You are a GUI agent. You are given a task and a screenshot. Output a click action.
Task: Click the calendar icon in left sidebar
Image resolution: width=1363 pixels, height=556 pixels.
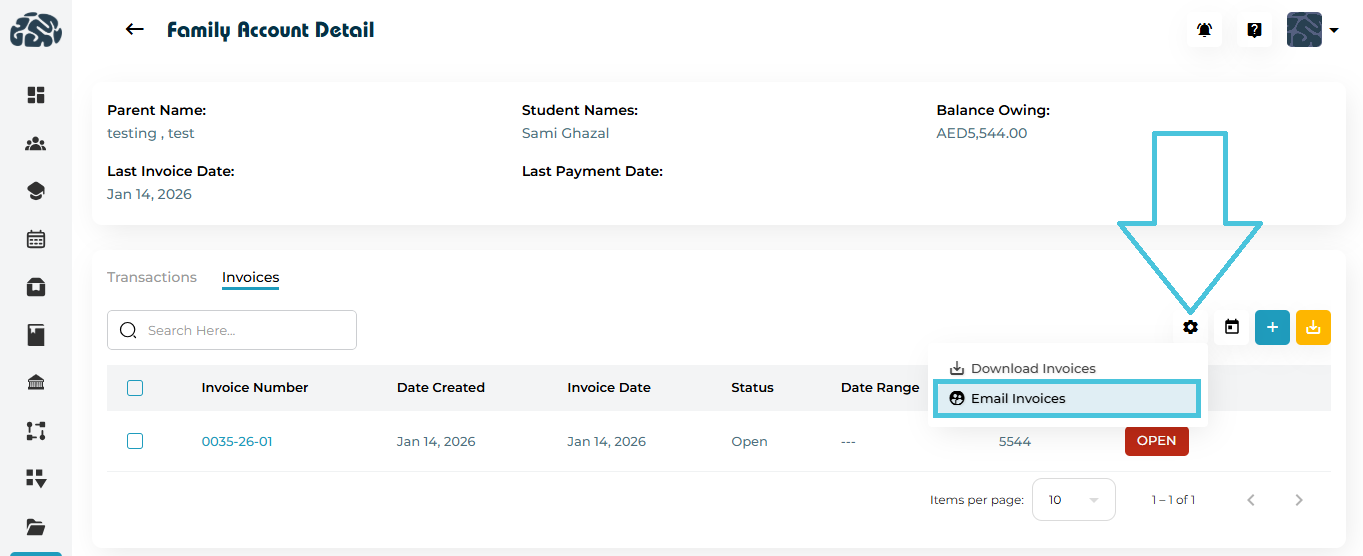coord(36,239)
